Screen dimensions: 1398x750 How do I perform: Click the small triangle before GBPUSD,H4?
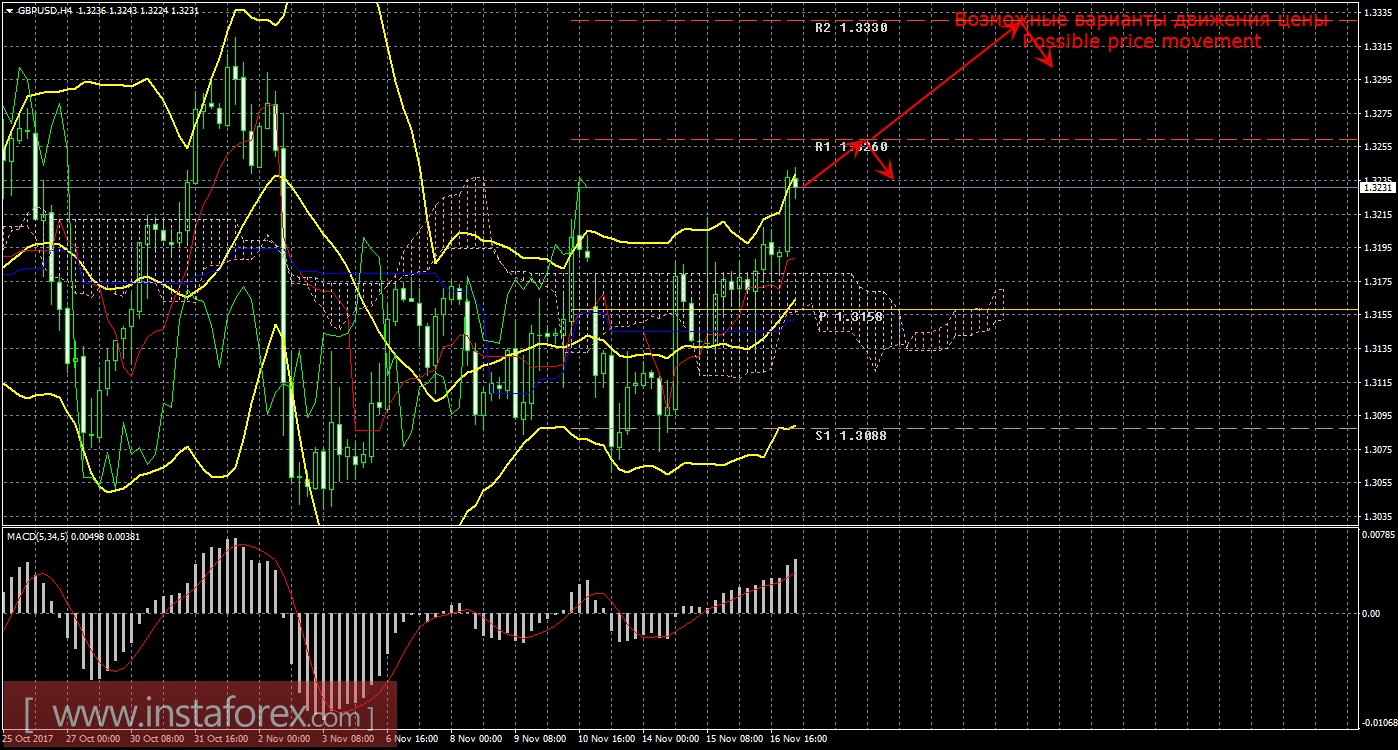pos(9,11)
